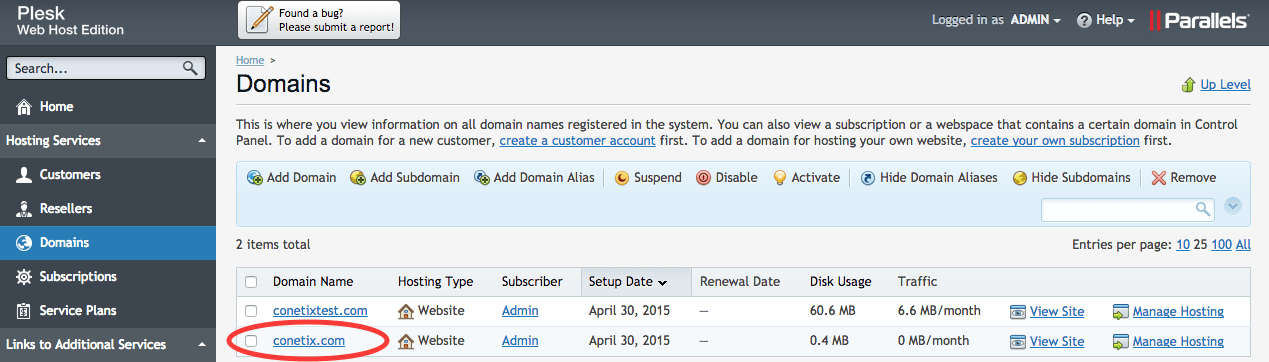Open Home in the sidebar
This screenshot has width=1269, height=362.
[x=108, y=107]
